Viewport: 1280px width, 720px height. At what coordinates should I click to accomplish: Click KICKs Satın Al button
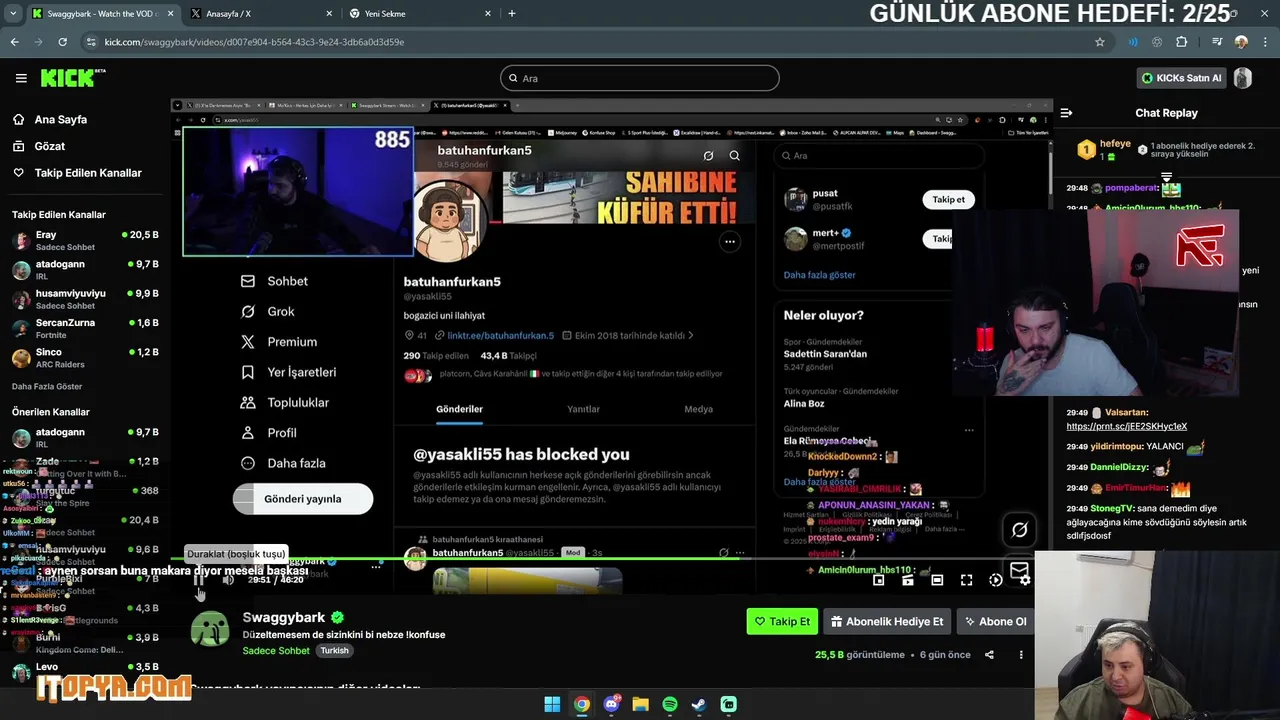[x=1181, y=78]
